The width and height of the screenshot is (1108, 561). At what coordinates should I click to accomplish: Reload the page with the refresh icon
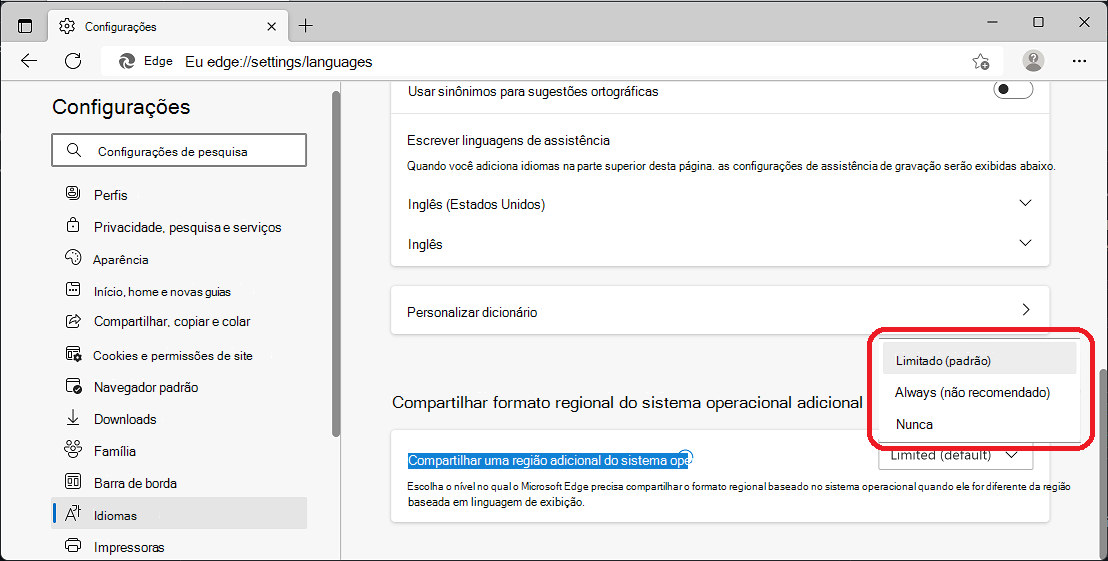[x=73, y=61]
